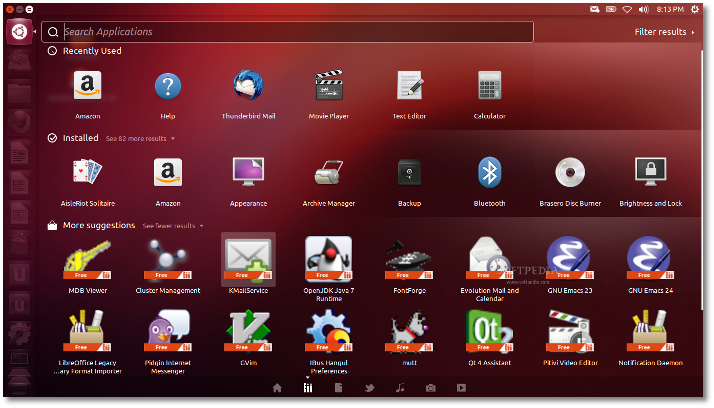
Task: Launch Calculator
Action: pos(490,86)
